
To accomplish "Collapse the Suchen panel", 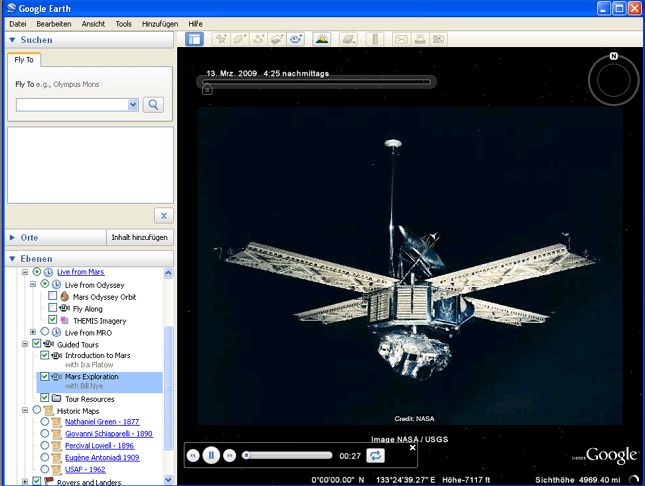I will (x=12, y=40).
